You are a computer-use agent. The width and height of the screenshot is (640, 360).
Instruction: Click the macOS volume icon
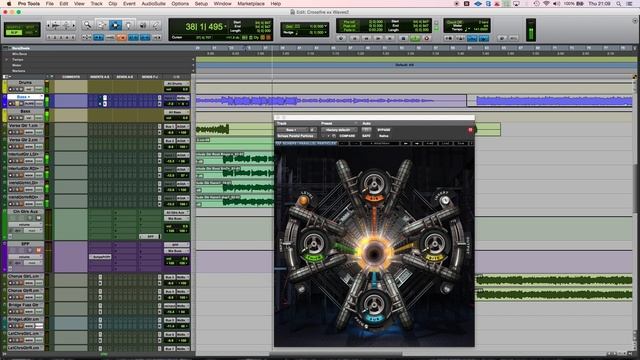click(556, 4)
